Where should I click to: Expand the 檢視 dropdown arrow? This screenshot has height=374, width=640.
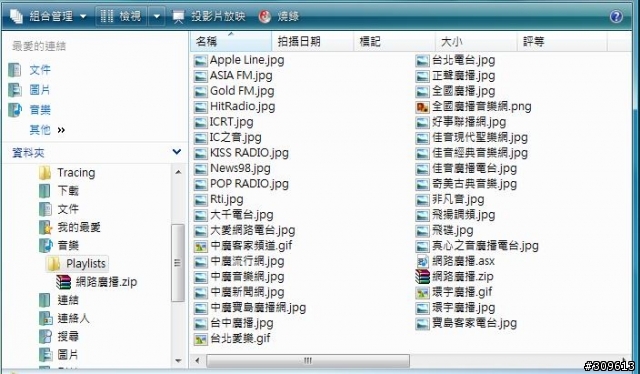[157, 16]
